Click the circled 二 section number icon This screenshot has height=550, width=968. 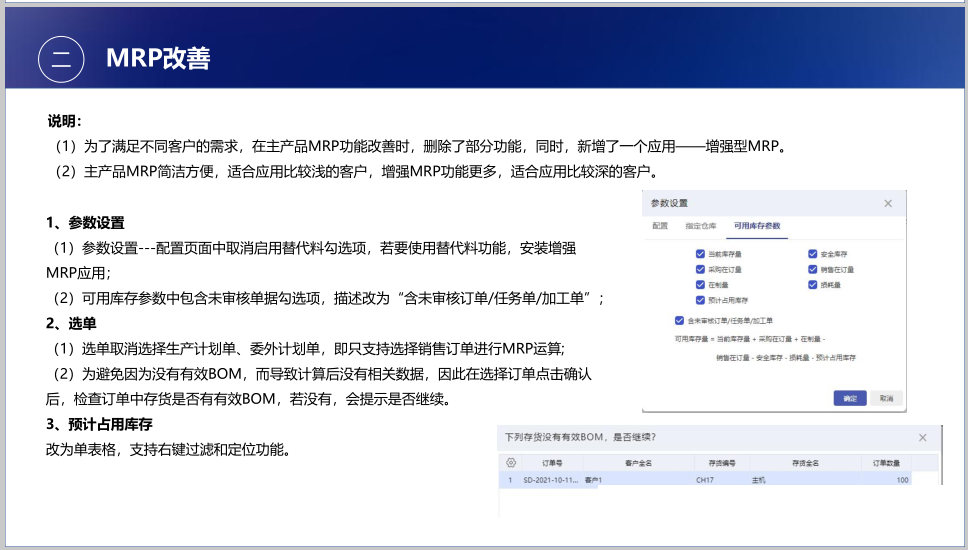click(x=61, y=59)
